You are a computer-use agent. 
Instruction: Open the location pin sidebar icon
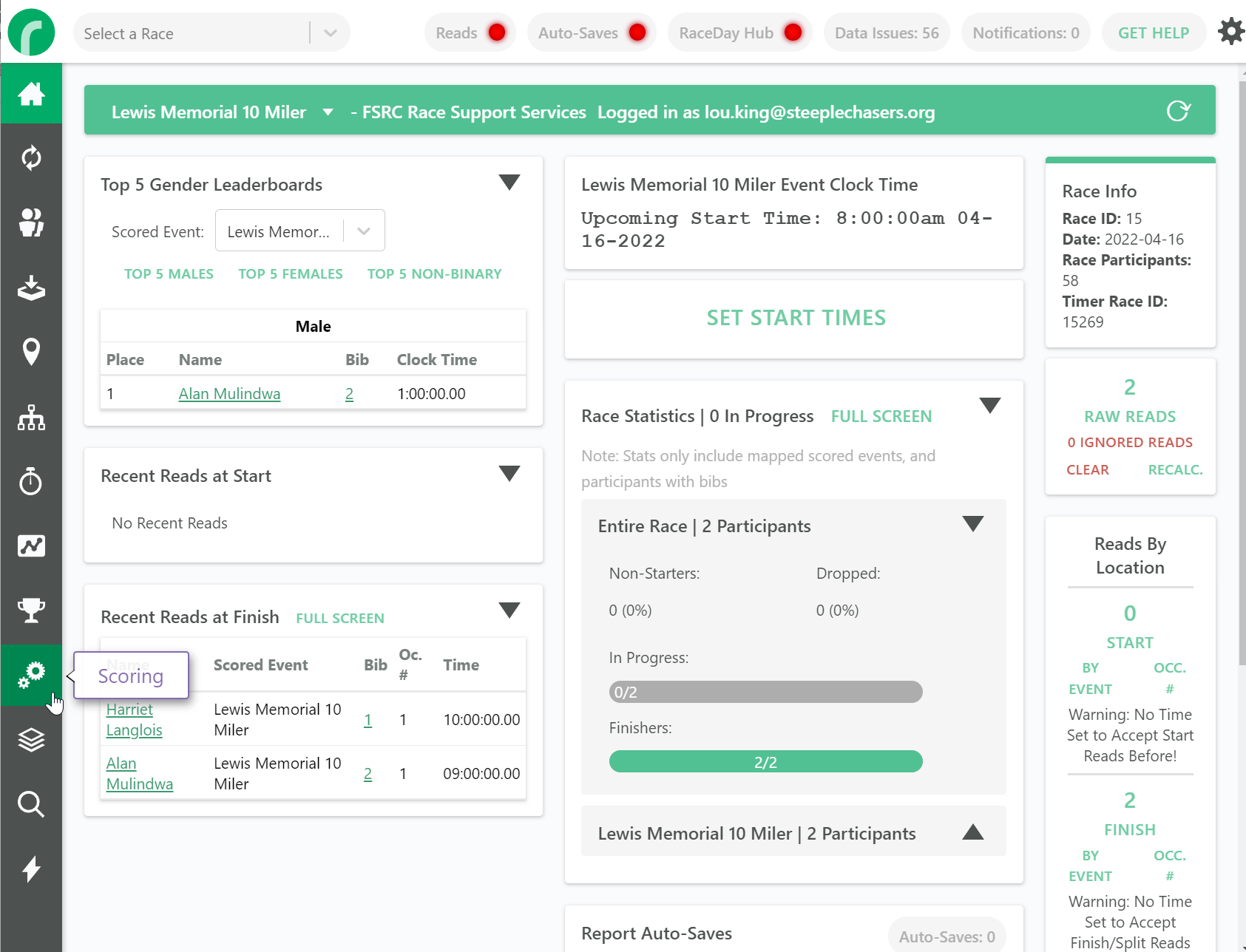[31, 352]
